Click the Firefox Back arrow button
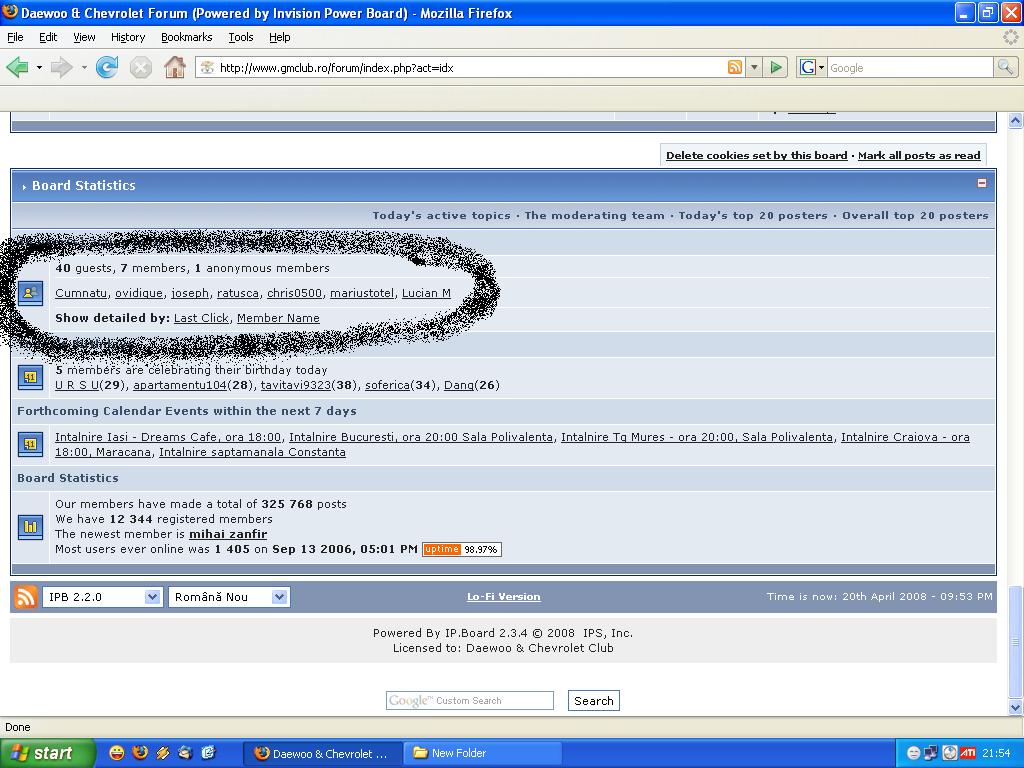The height and width of the screenshot is (768, 1024). click(x=18, y=67)
